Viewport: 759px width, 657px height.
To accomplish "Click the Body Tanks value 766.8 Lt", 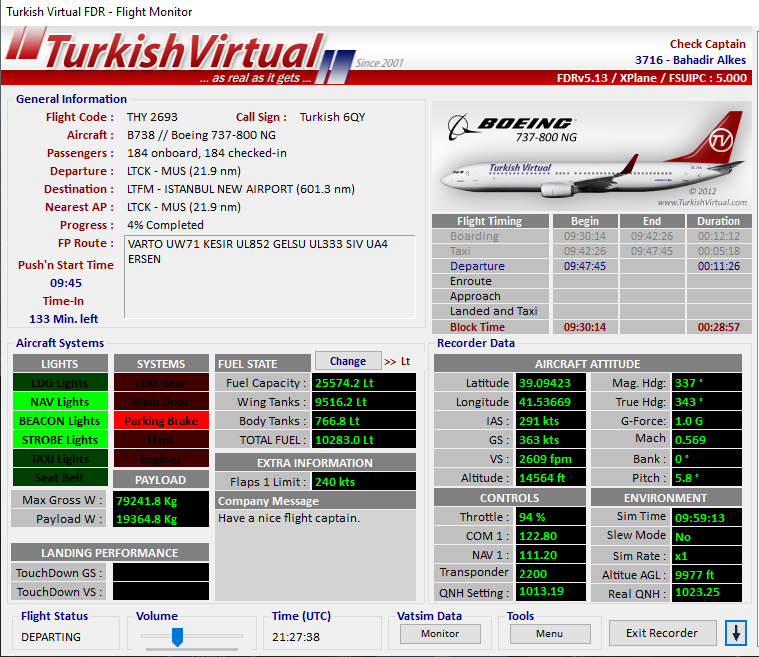I will coord(364,421).
